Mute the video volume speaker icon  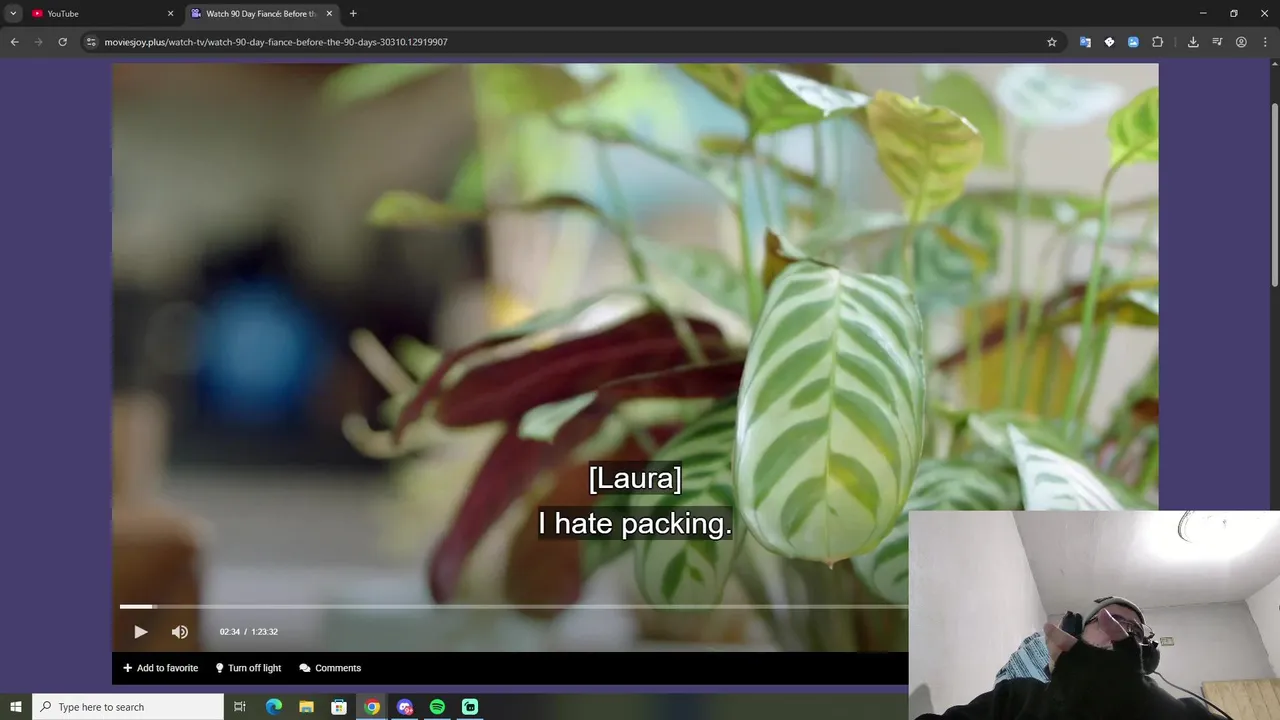(x=180, y=632)
